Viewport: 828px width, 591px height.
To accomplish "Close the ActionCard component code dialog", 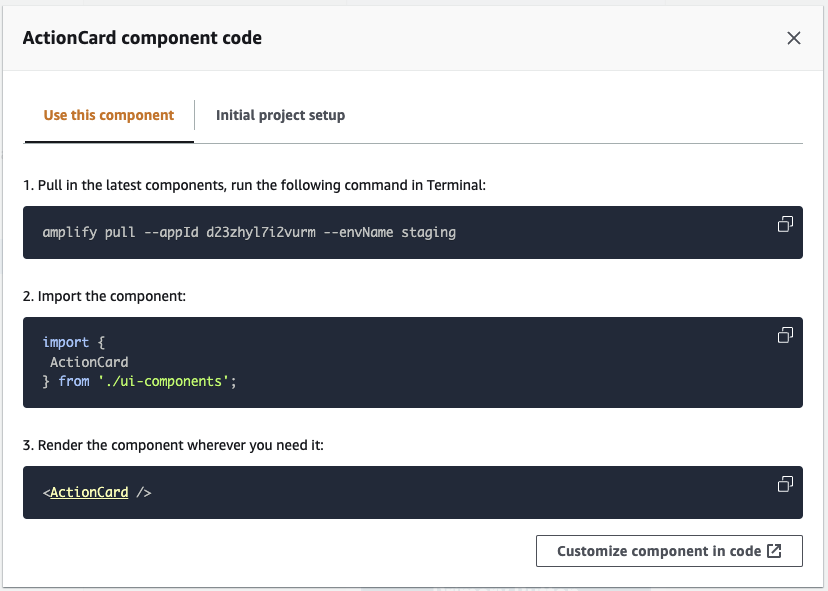I will tap(794, 38).
